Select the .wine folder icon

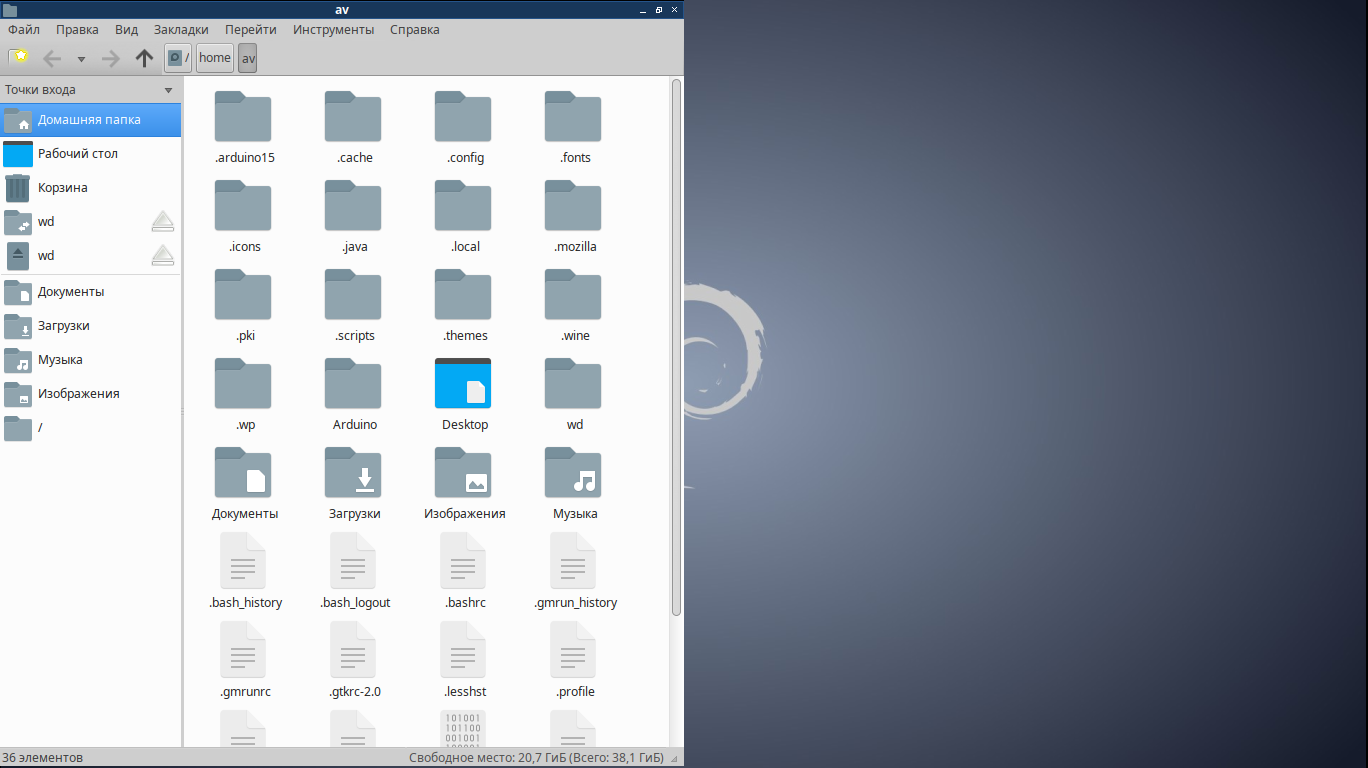pyautogui.click(x=573, y=295)
